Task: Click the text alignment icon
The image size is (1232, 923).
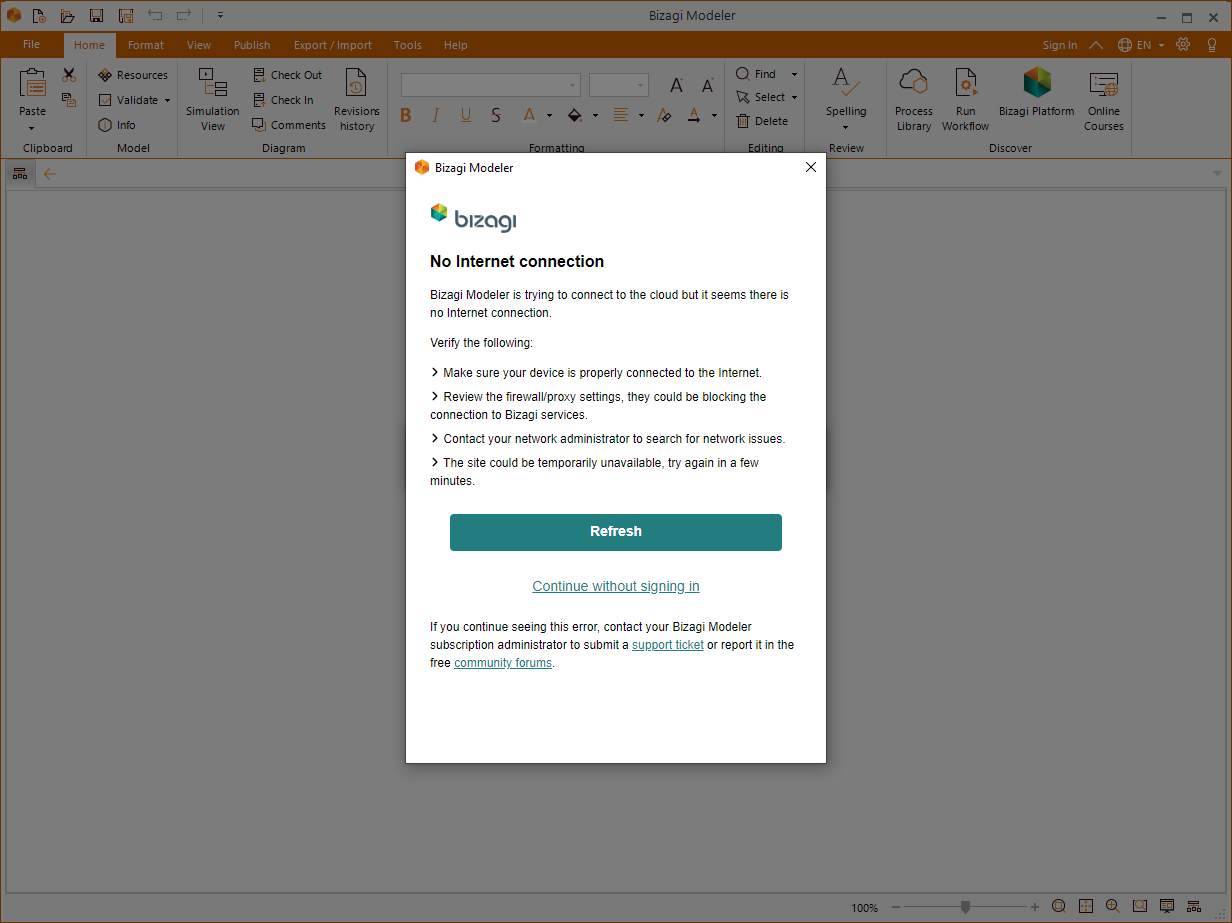Action: (x=621, y=115)
